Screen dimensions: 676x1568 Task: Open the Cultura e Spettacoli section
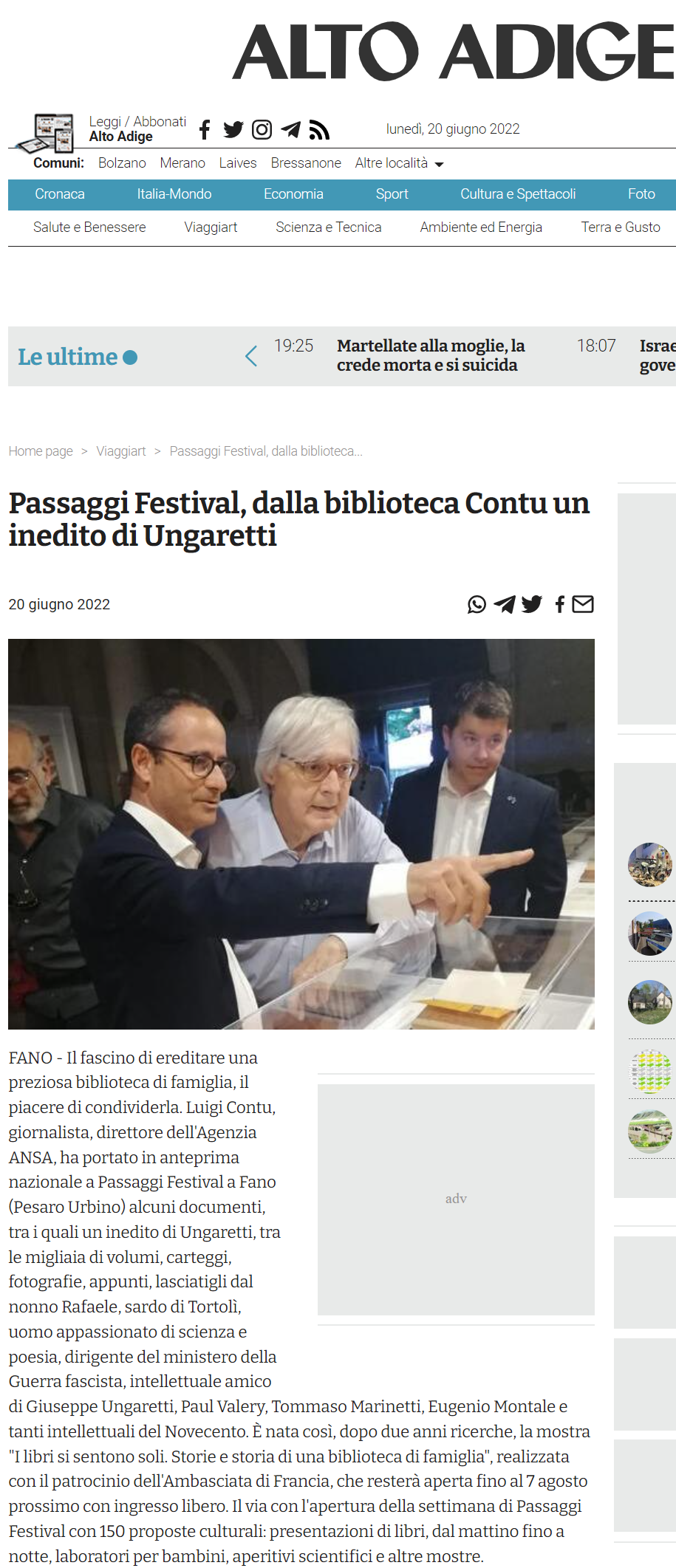518,194
